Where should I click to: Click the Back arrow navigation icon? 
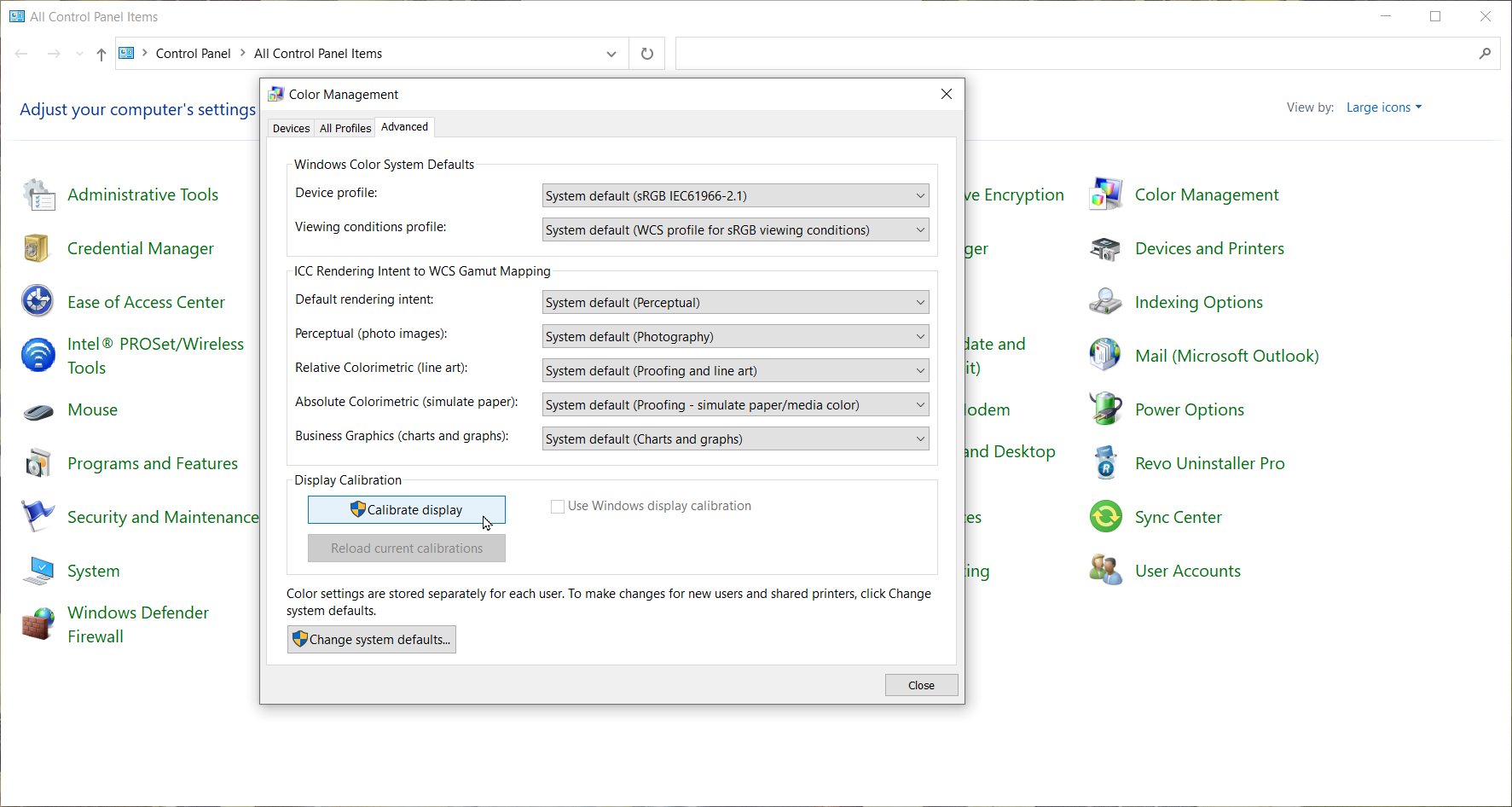[x=21, y=54]
